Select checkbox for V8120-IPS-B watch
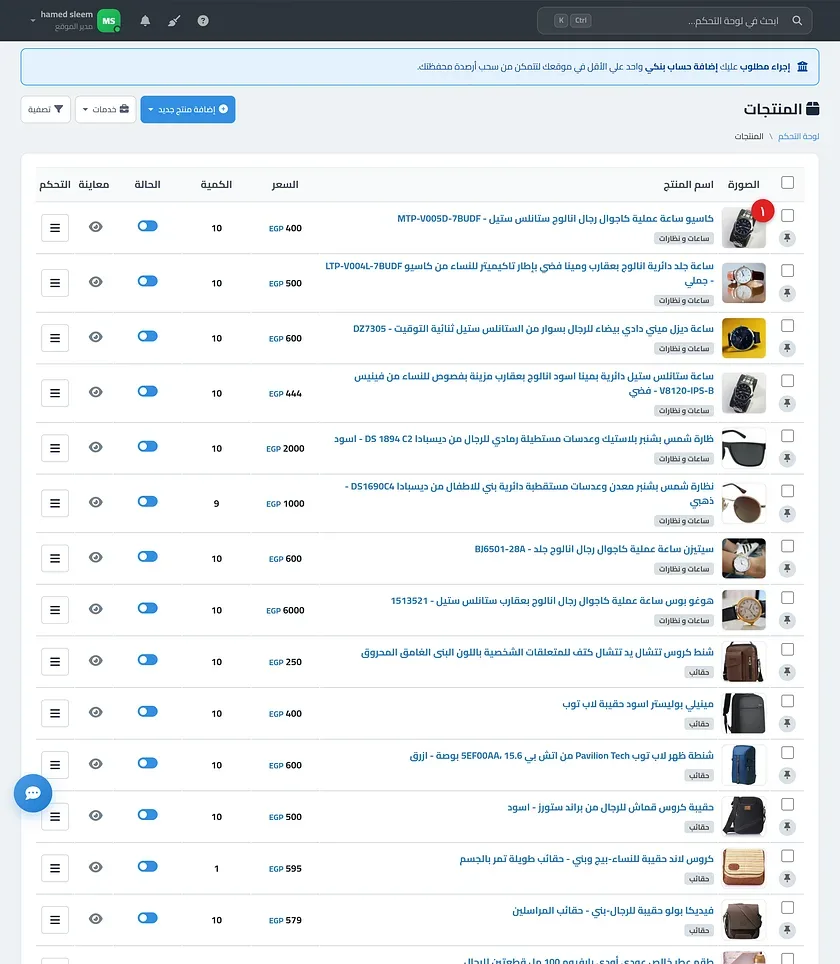 pyautogui.click(x=787, y=381)
